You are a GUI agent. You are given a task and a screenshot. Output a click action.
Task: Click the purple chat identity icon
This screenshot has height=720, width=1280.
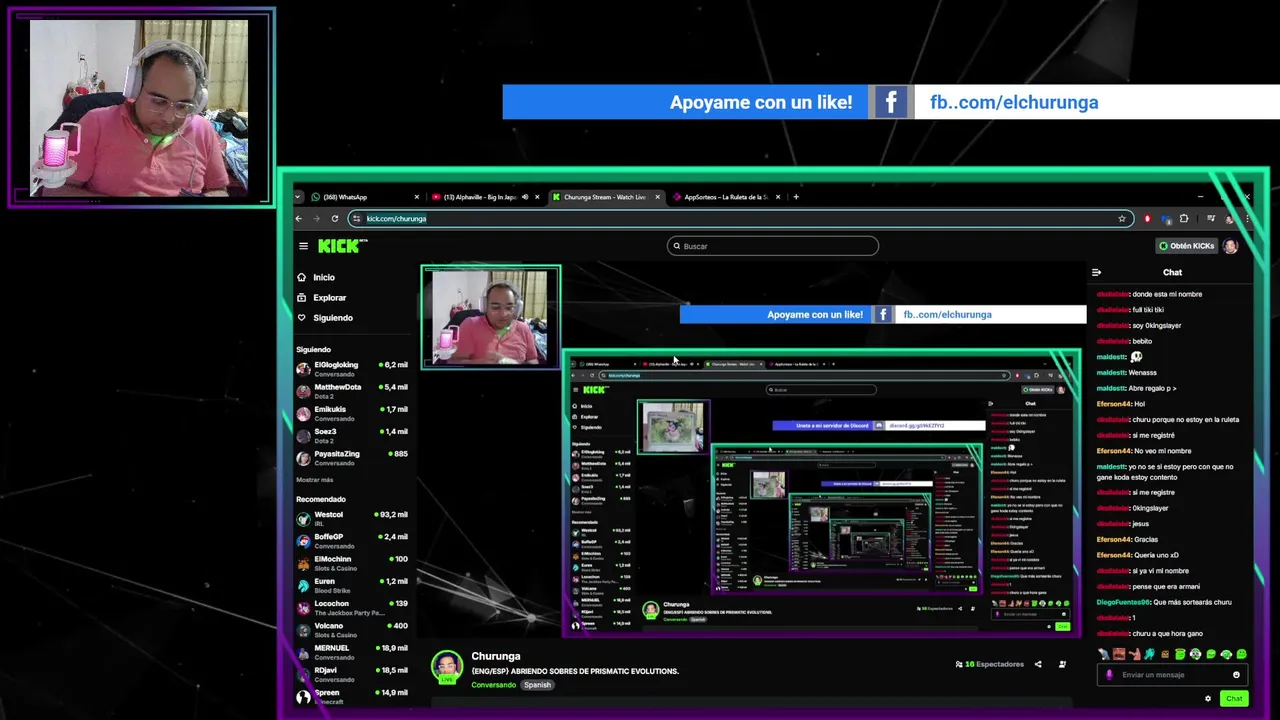(x=1109, y=675)
